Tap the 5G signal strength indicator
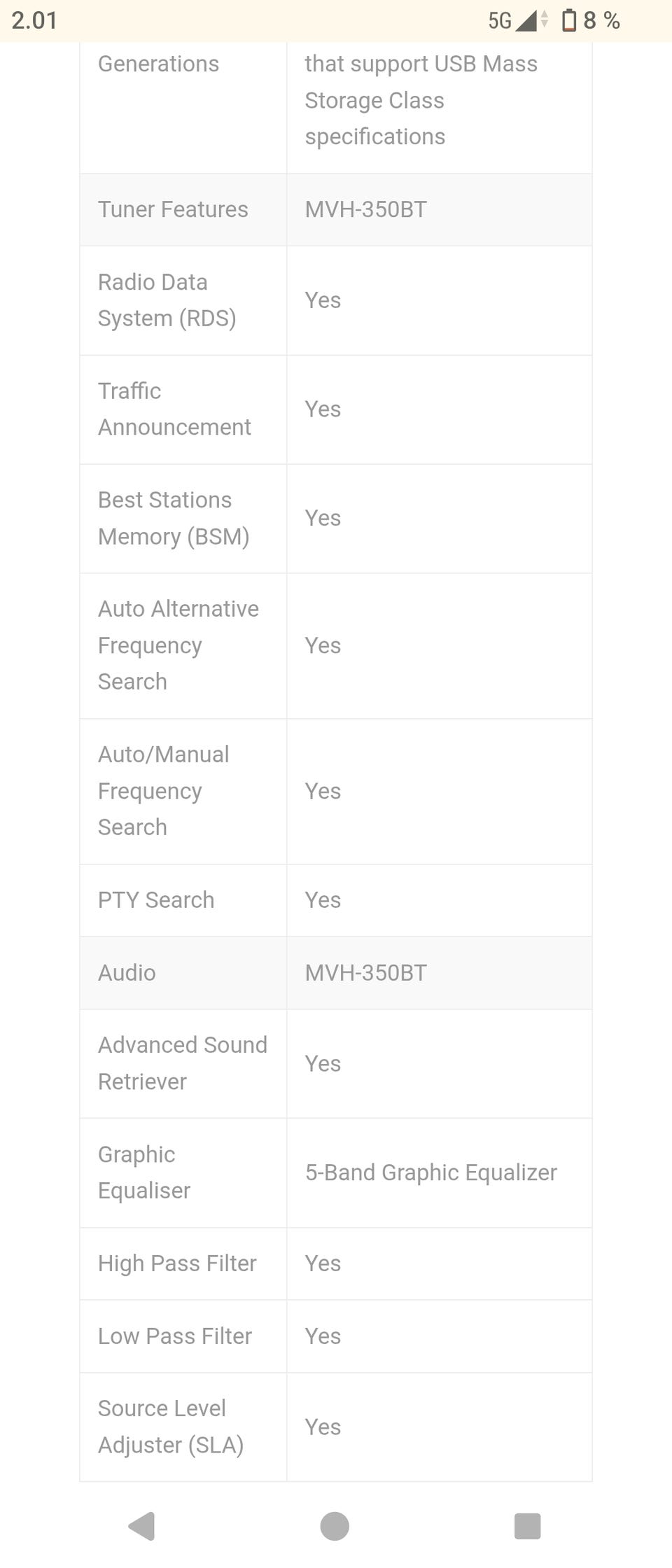 (x=518, y=21)
